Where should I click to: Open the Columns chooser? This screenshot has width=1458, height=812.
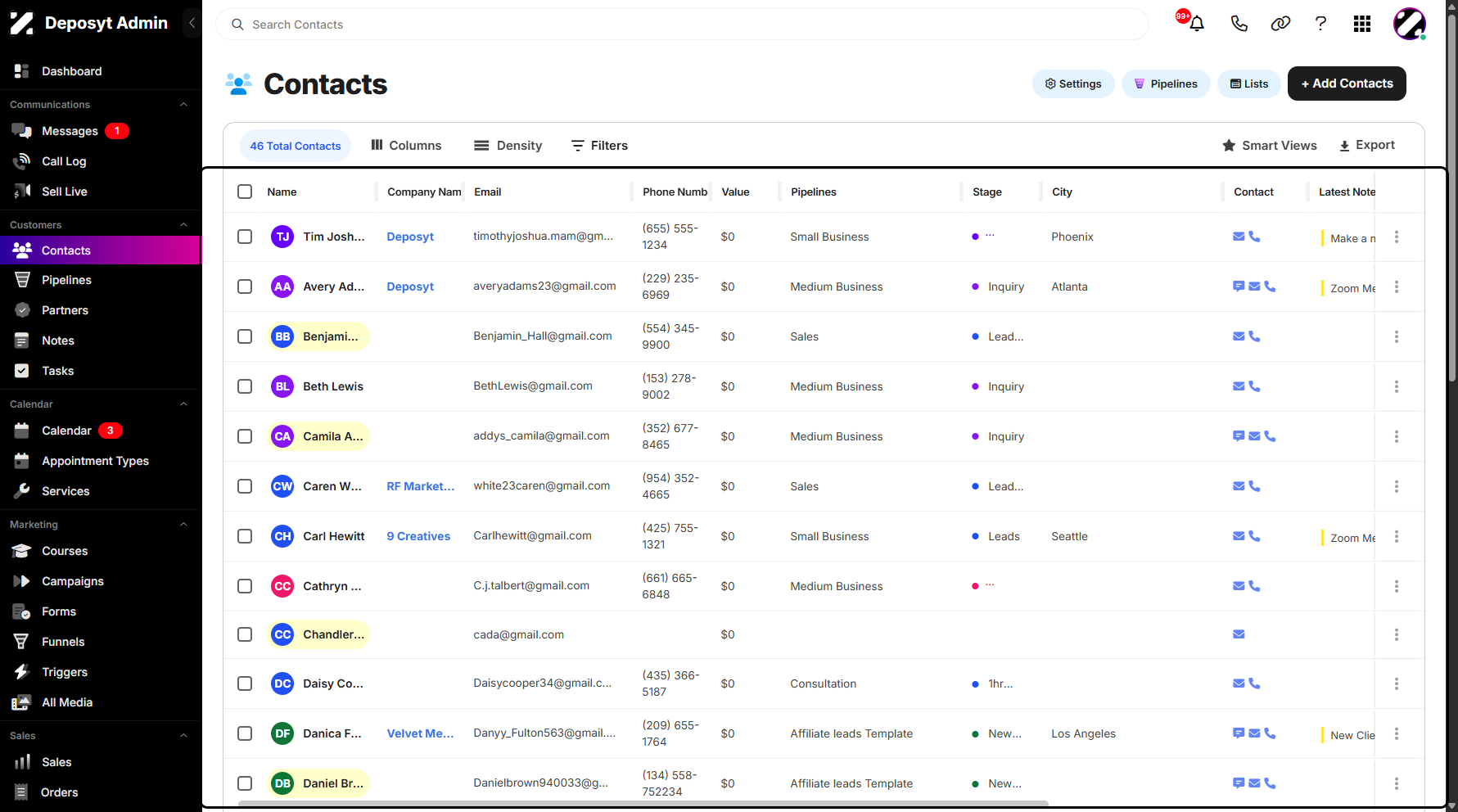pyautogui.click(x=406, y=146)
